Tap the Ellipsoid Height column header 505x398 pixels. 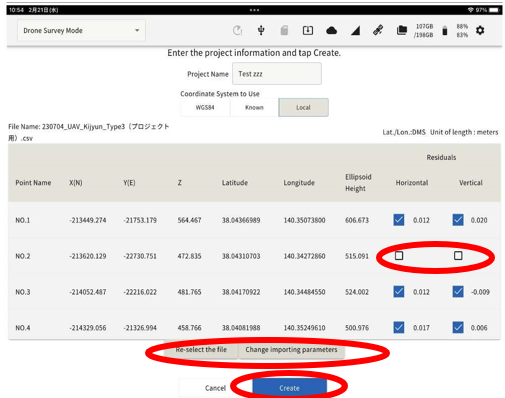pyautogui.click(x=358, y=183)
